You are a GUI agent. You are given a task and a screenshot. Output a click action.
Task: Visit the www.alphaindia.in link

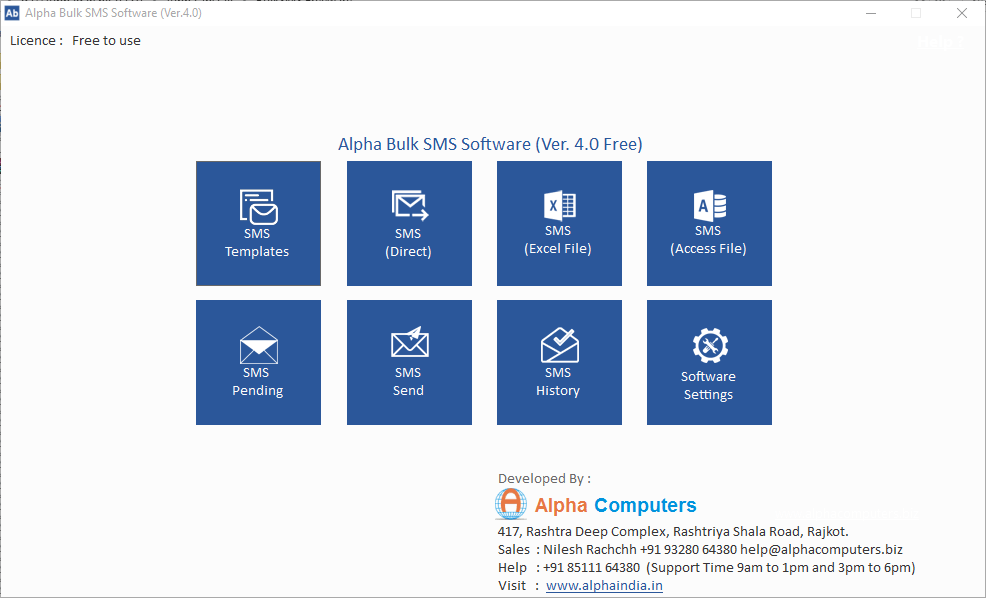[604, 586]
